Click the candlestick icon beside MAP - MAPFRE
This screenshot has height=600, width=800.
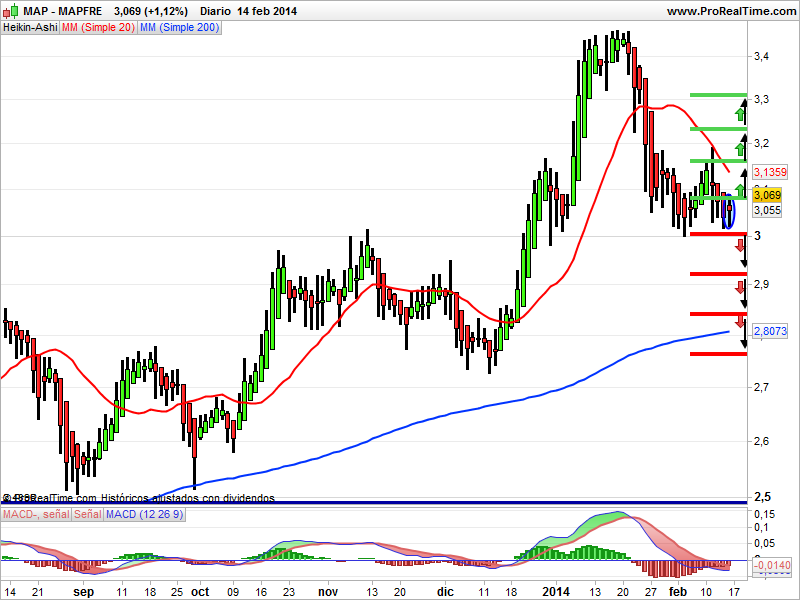coord(11,11)
